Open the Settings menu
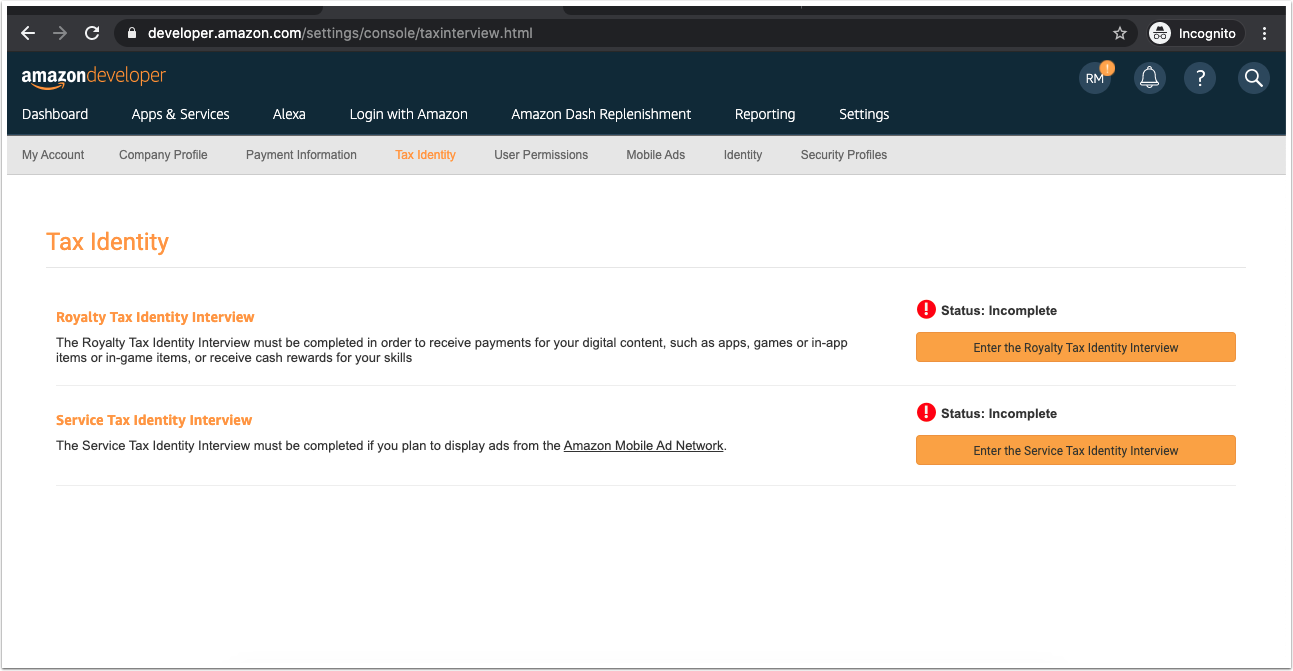This screenshot has width=1293, height=671. click(864, 114)
